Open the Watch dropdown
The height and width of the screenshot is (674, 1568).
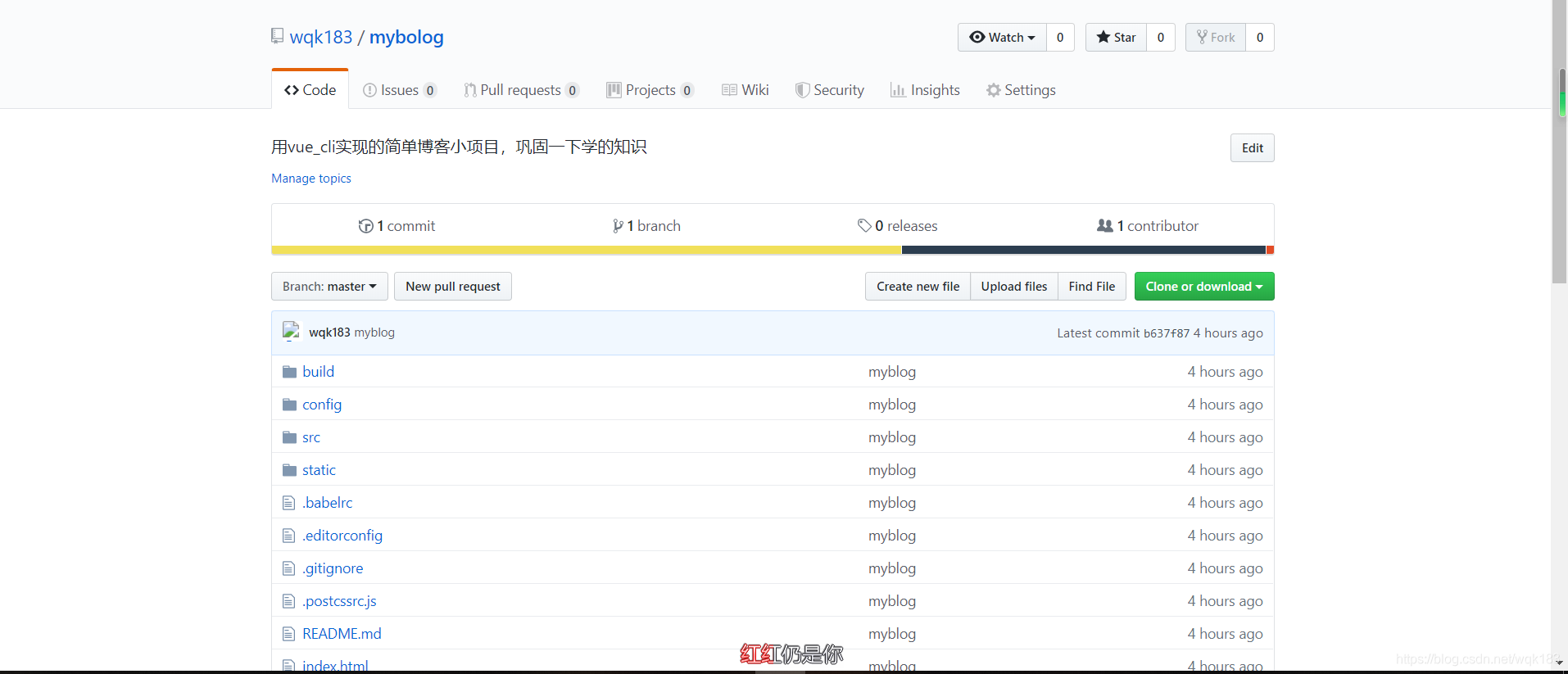click(x=1002, y=38)
